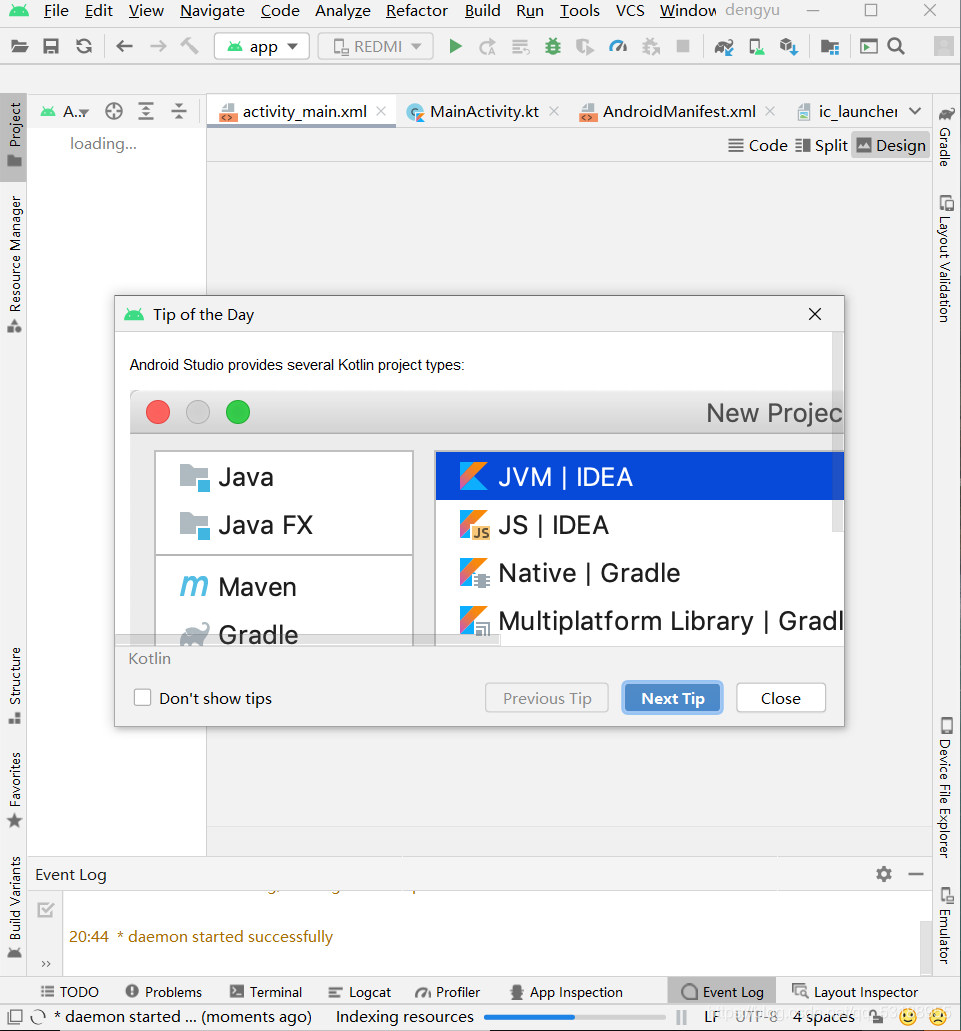
Task: Switch editor to Split view
Action: [821, 145]
